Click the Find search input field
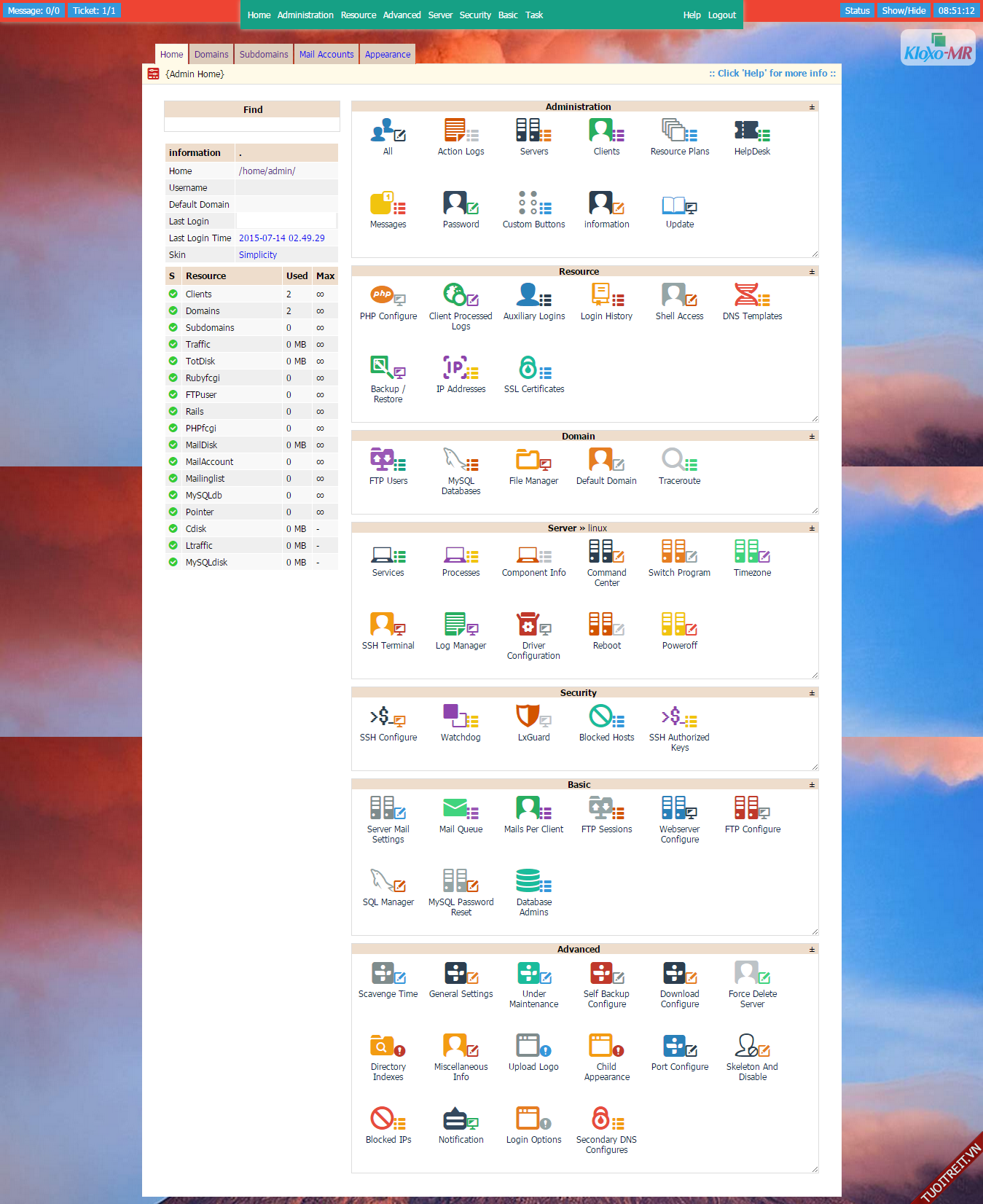Image resolution: width=983 pixels, height=1204 pixels. [252, 125]
